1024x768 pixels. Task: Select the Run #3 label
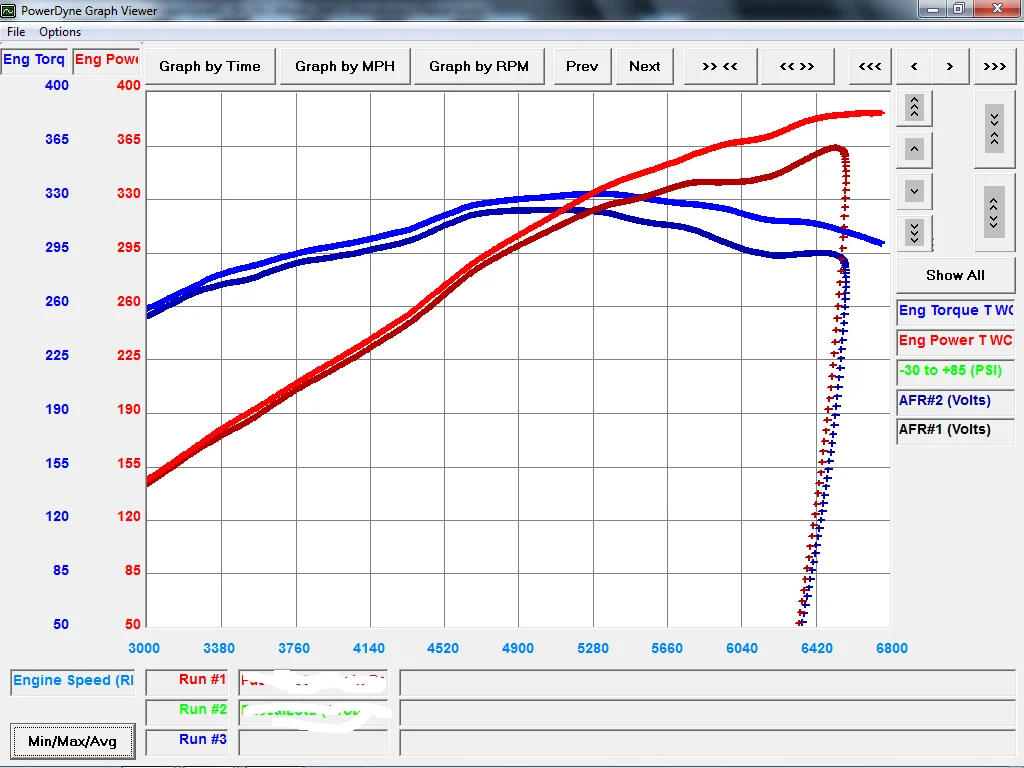tap(187, 742)
